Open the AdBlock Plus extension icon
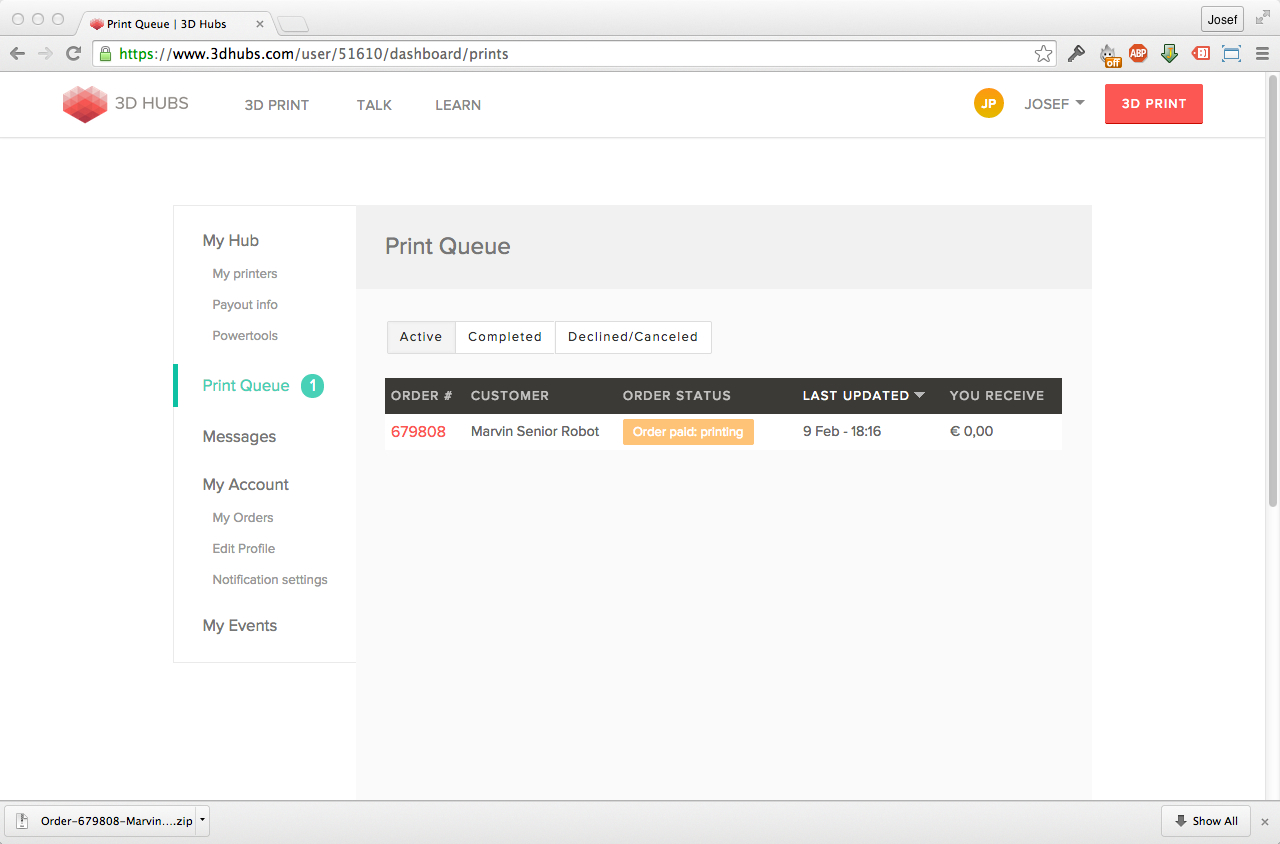Viewport: 1280px width, 844px height. pos(1138,54)
